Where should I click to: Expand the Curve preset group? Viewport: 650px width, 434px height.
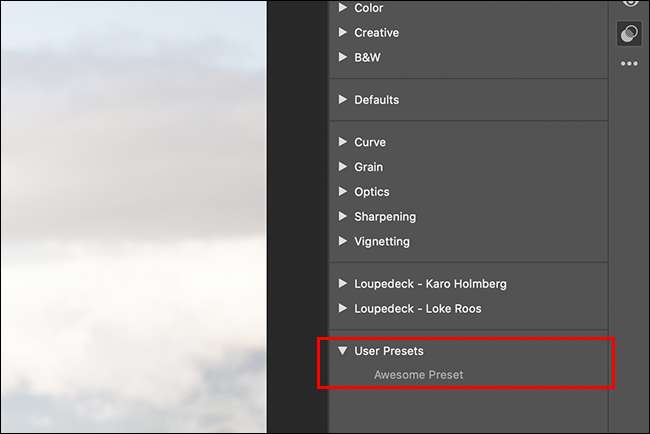(x=343, y=142)
